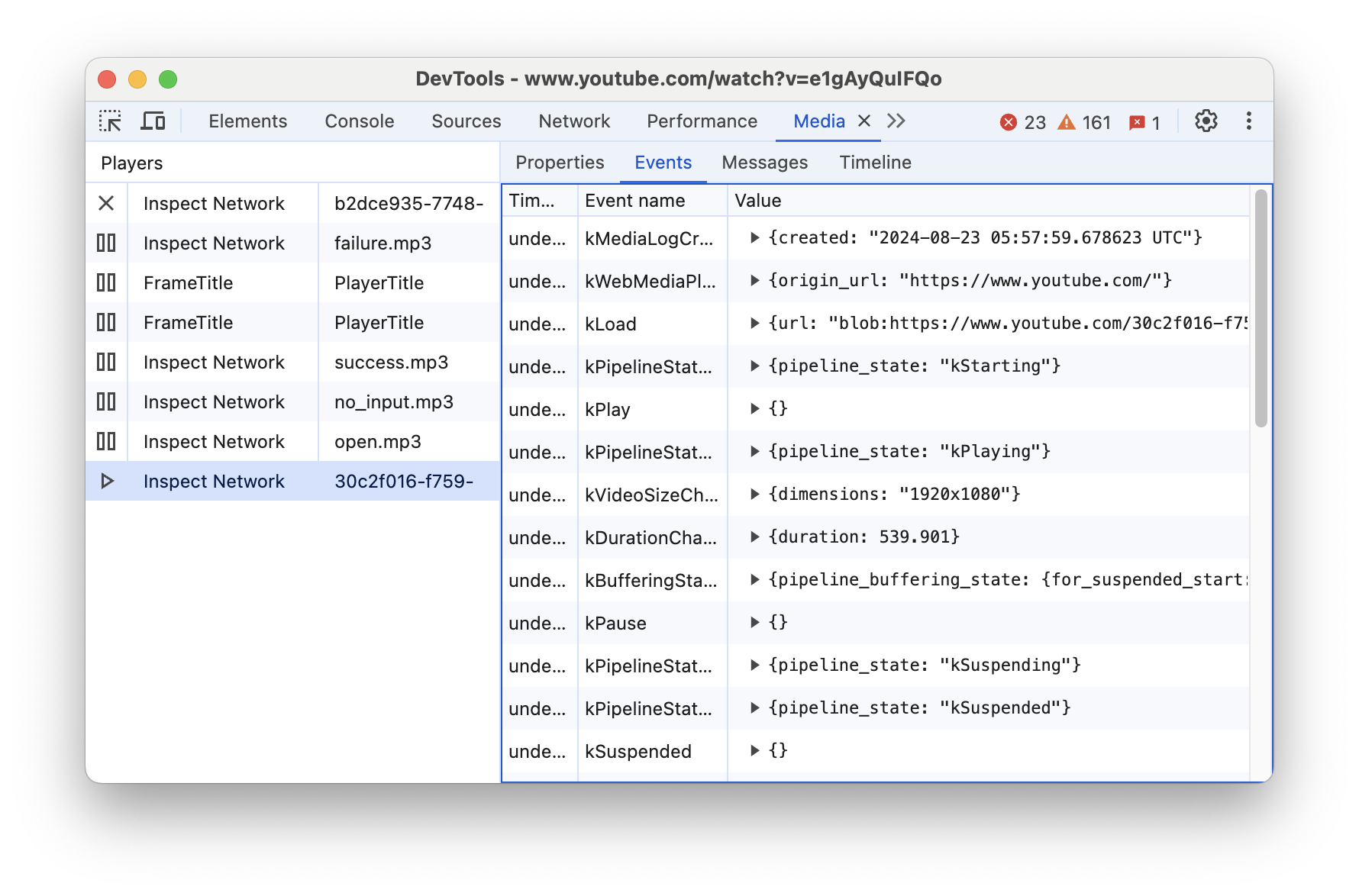The height and width of the screenshot is (896, 1359).
Task: Toggle playback of the success.mp3 player
Action: click(x=107, y=362)
